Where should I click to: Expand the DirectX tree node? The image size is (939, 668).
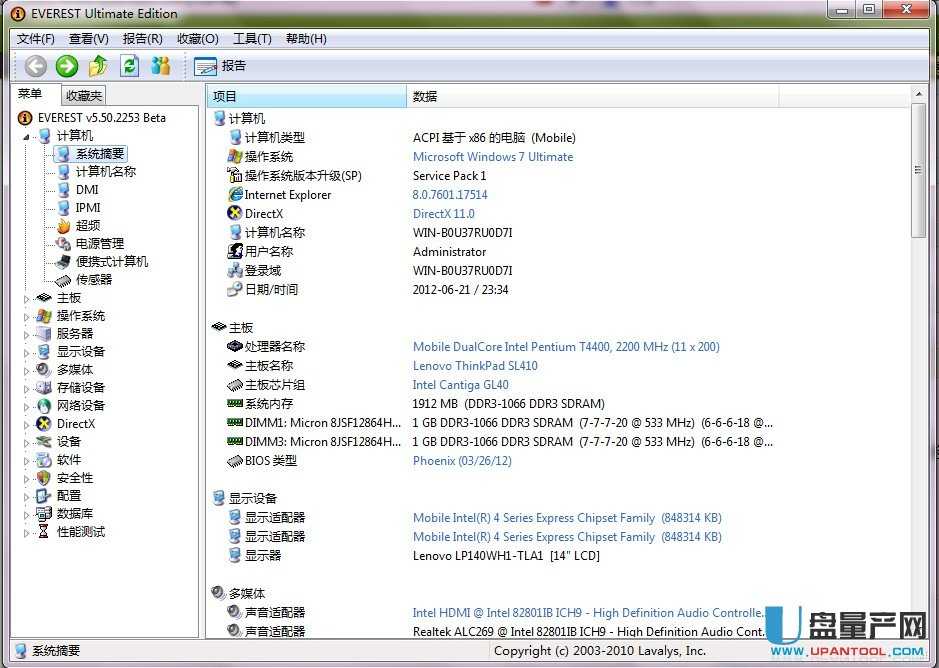(27, 424)
